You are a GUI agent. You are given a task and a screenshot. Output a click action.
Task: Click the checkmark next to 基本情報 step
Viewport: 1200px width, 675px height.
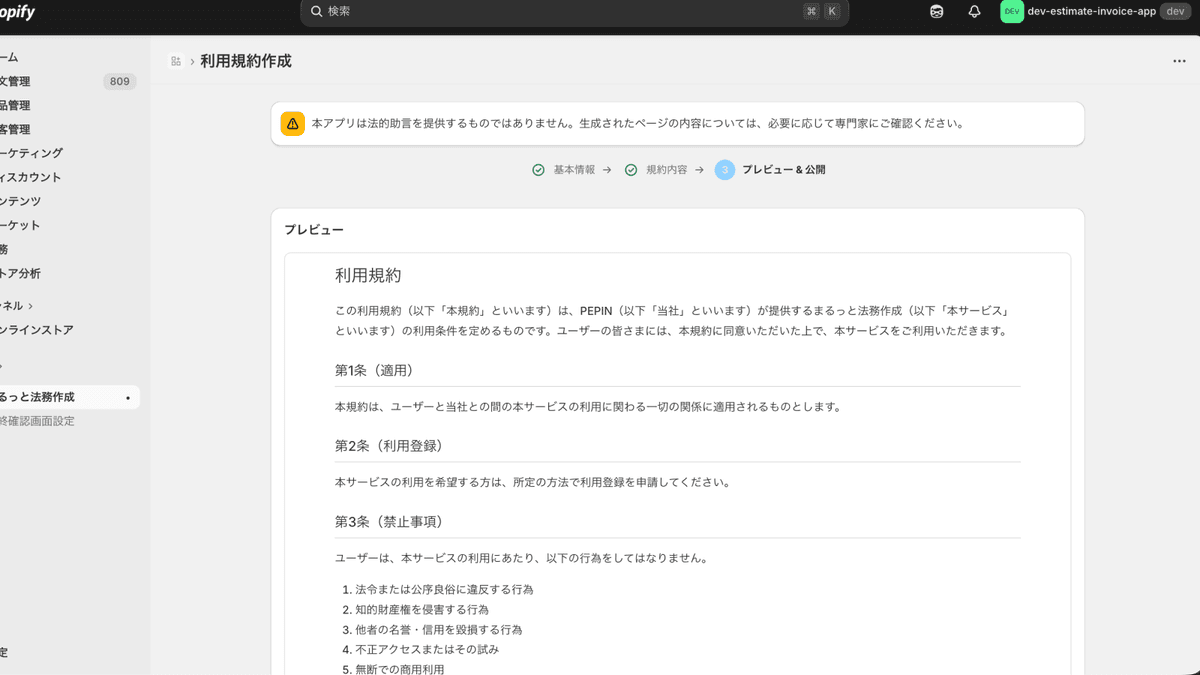537,170
